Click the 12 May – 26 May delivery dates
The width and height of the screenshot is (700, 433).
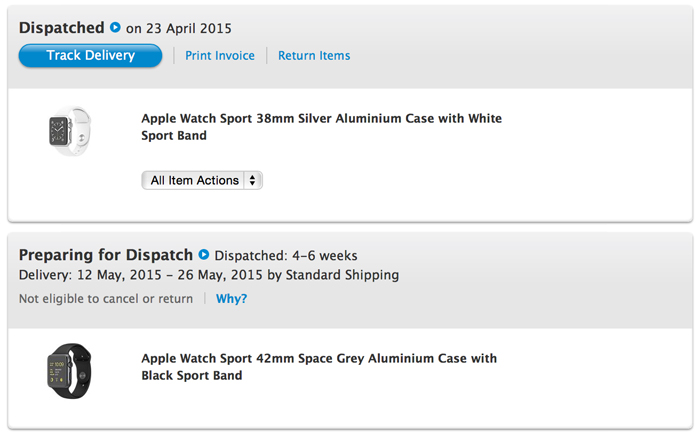170,275
